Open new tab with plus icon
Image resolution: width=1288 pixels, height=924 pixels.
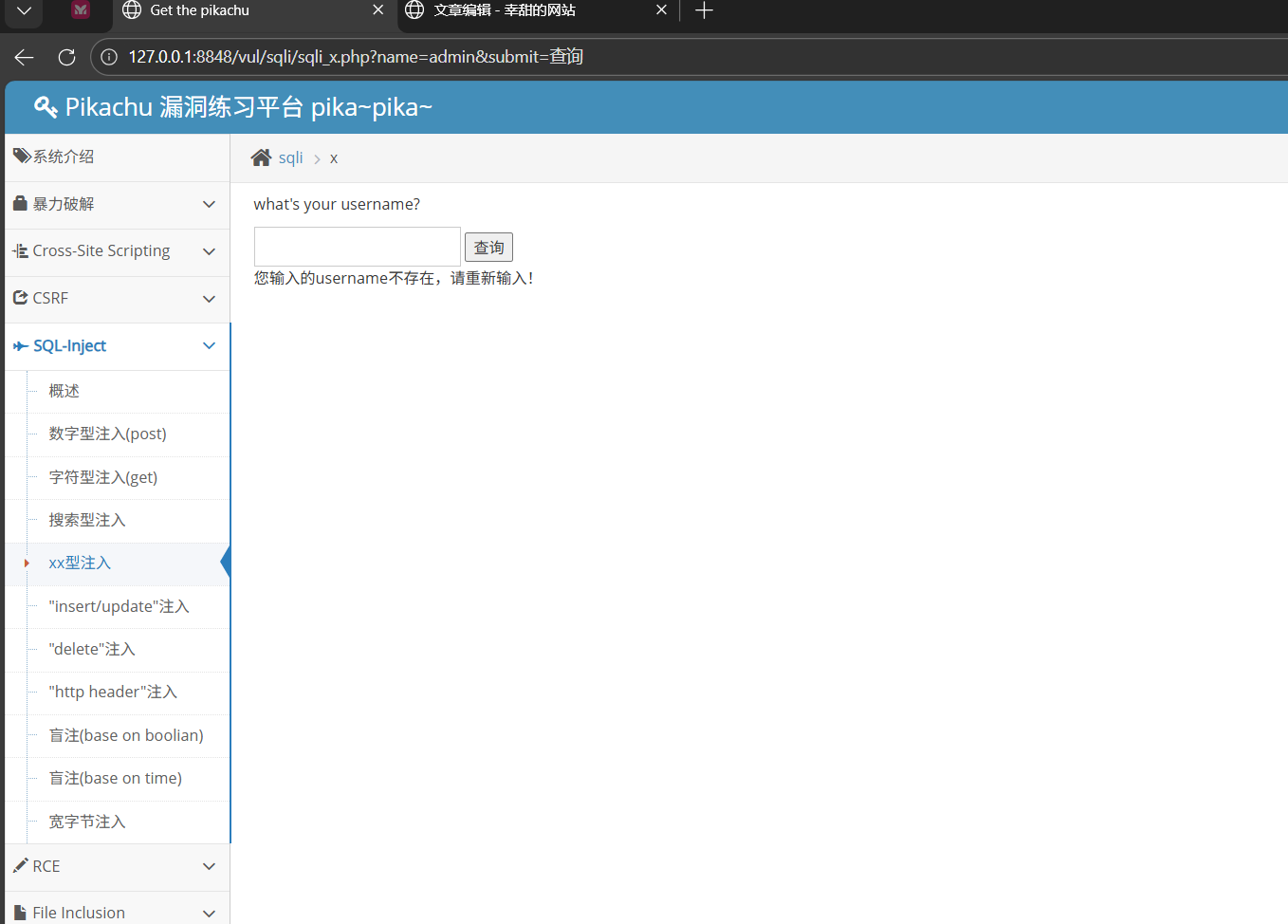point(704,10)
